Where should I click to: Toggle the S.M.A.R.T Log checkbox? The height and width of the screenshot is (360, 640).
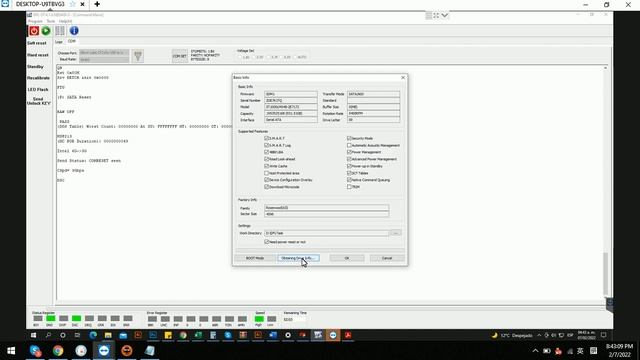pyautogui.click(x=267, y=145)
